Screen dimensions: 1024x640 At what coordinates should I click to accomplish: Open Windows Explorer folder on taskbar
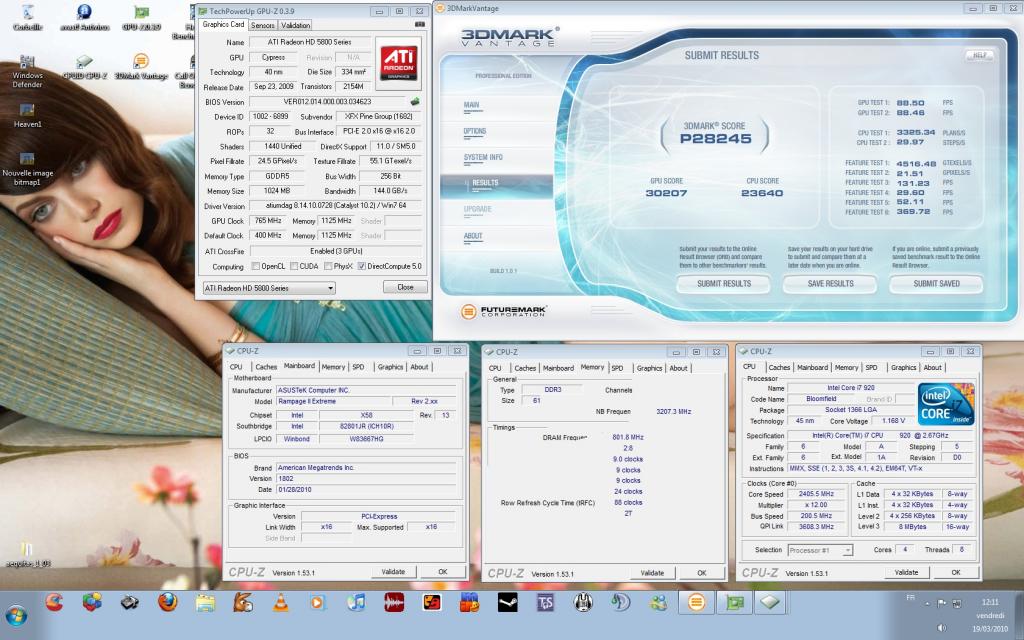click(x=206, y=602)
